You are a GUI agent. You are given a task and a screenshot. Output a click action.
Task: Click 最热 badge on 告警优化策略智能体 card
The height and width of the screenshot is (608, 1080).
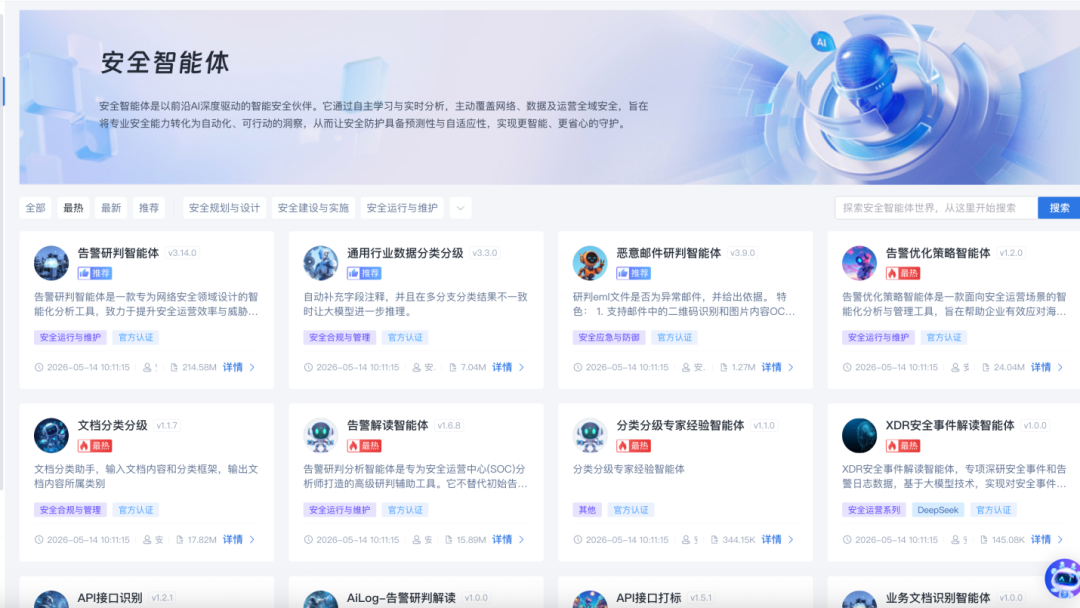(903, 273)
